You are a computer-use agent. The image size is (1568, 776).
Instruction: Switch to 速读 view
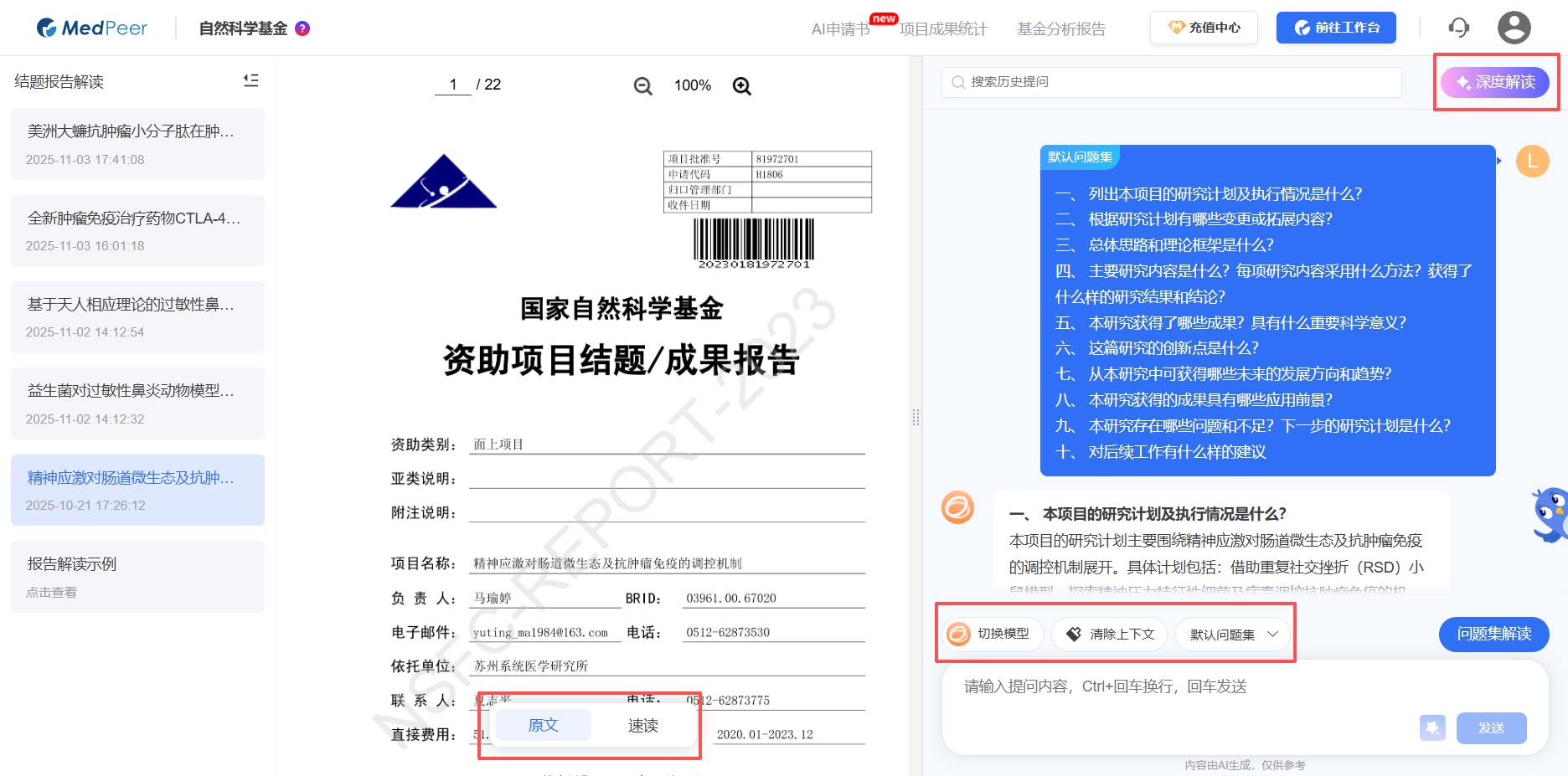tap(643, 725)
